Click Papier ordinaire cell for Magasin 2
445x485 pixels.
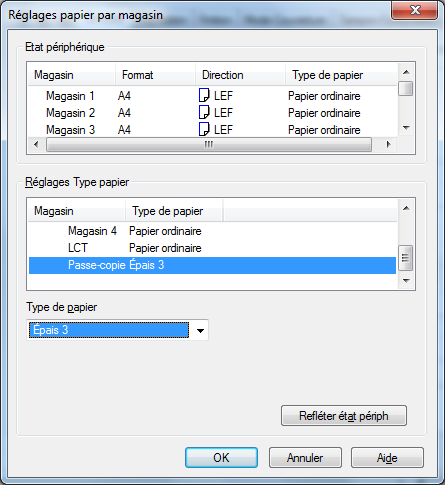click(x=324, y=113)
